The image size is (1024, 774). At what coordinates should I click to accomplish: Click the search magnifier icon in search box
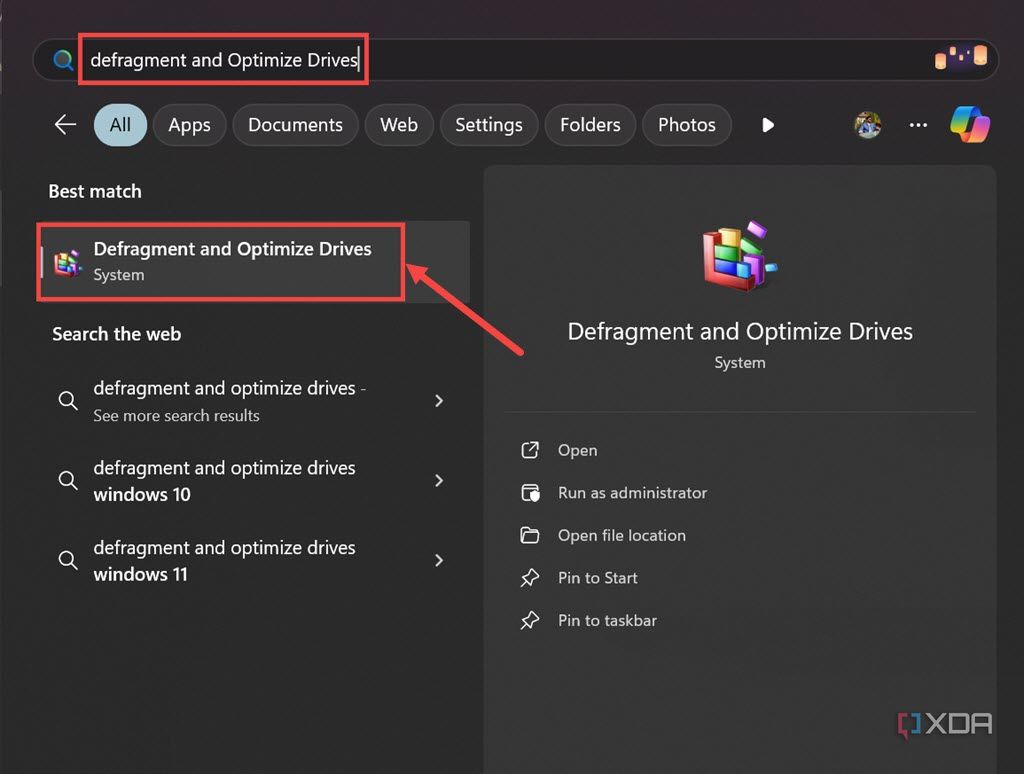[x=63, y=60]
